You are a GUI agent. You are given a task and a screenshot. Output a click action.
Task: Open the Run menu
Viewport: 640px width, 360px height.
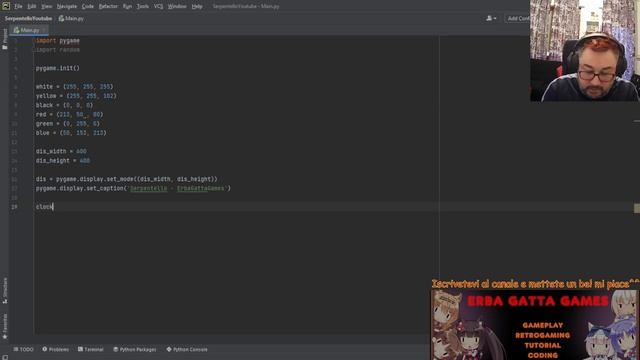coord(127,6)
